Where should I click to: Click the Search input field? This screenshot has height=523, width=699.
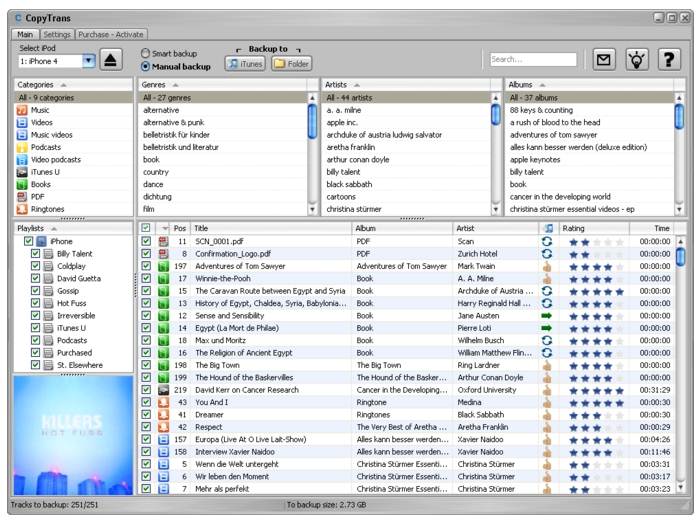coord(533,59)
